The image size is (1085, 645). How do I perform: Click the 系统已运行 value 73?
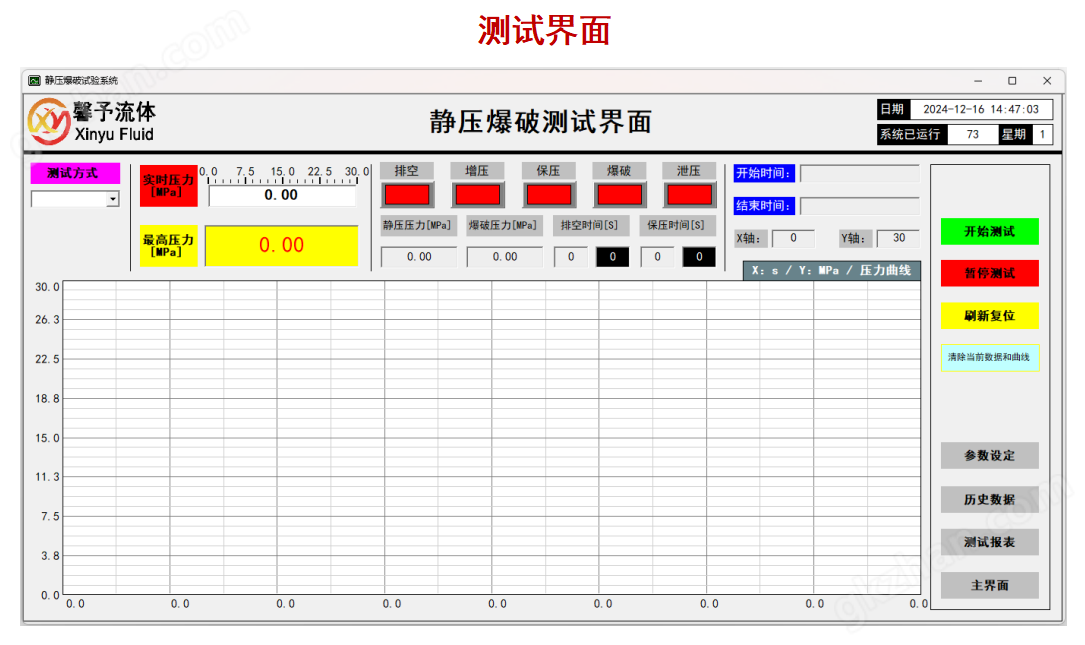pyautogui.click(x=973, y=134)
